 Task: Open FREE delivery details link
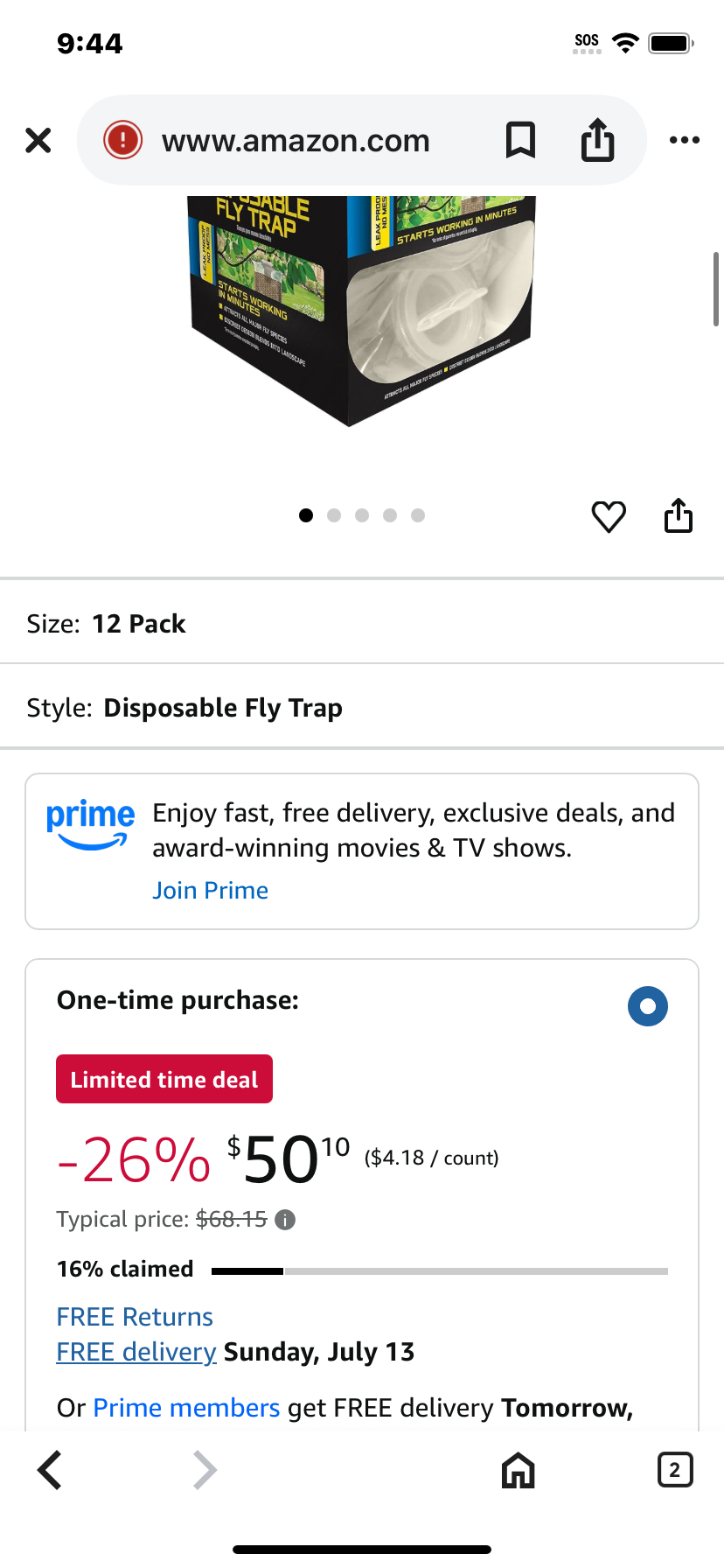[136, 1352]
